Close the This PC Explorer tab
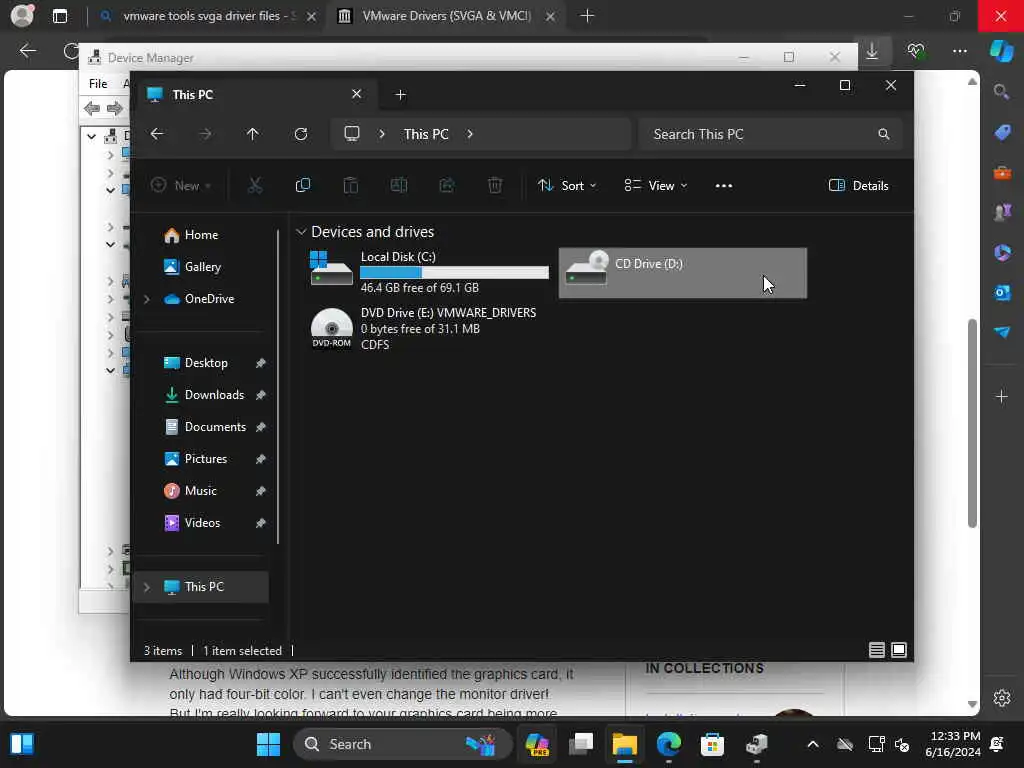This screenshot has width=1024, height=768. [x=357, y=94]
